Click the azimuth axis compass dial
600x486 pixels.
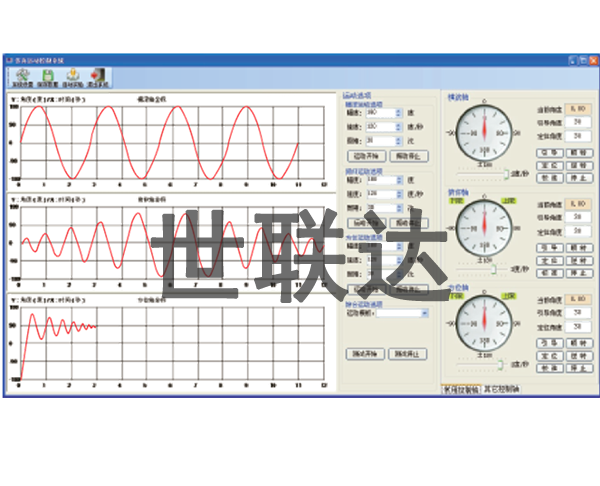point(484,323)
